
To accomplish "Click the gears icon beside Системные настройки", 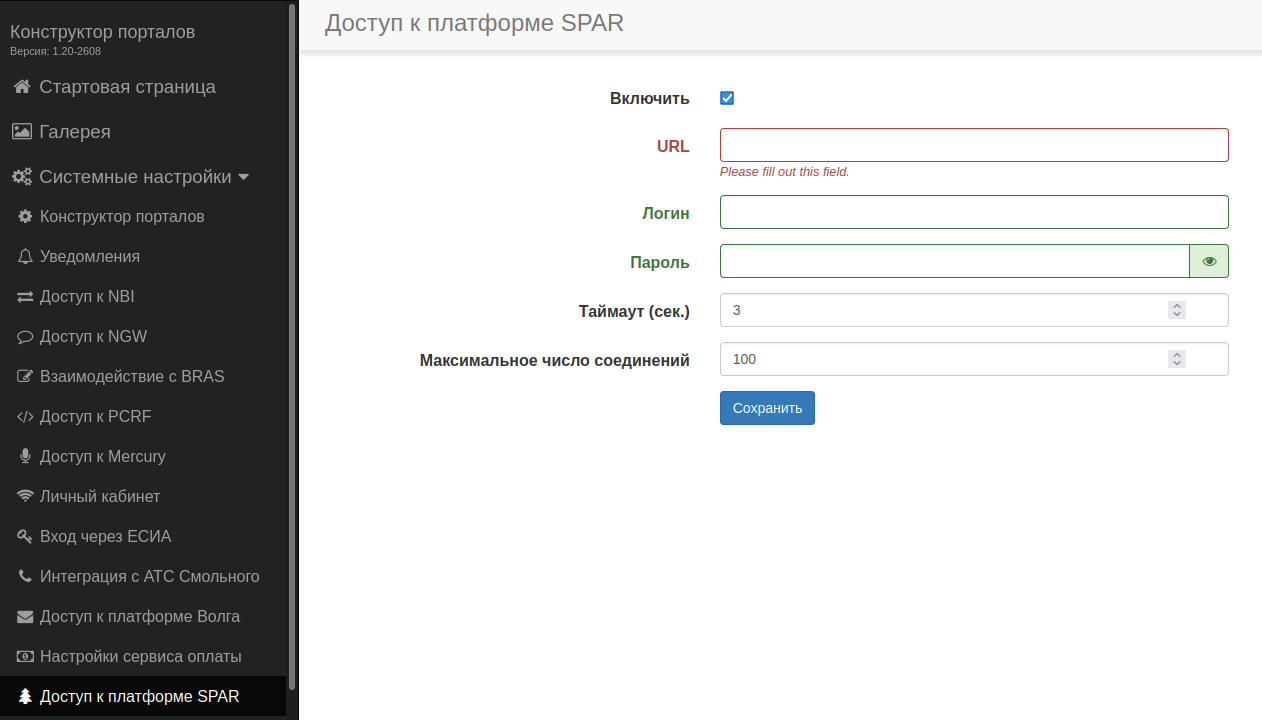I will (21, 177).
